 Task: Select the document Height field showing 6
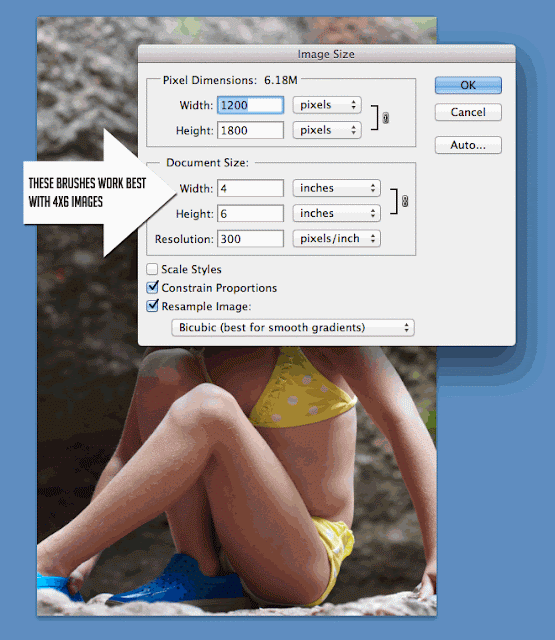(x=250, y=214)
